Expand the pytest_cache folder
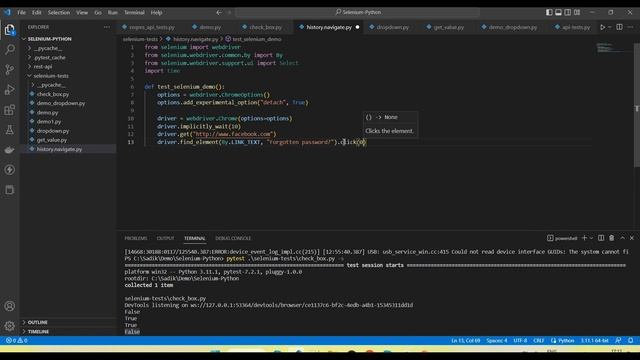This screenshot has height=360, width=640. pos(50,58)
